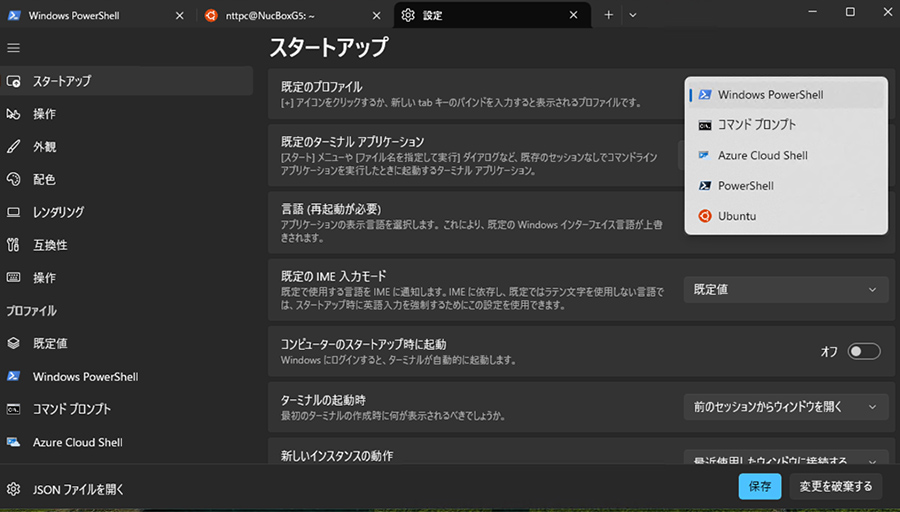Open the 既定の IME 入力モード dropdown

pyautogui.click(x=786, y=290)
